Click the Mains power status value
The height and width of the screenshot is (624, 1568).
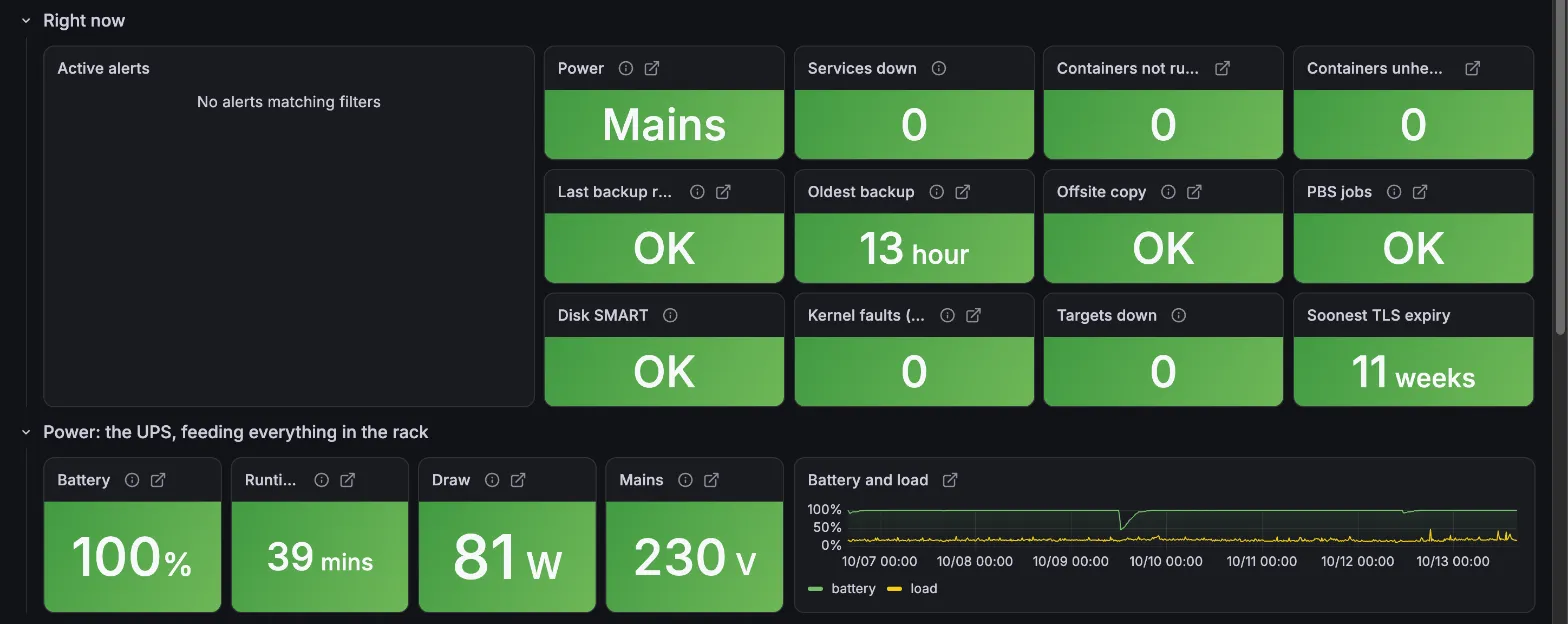(x=664, y=125)
